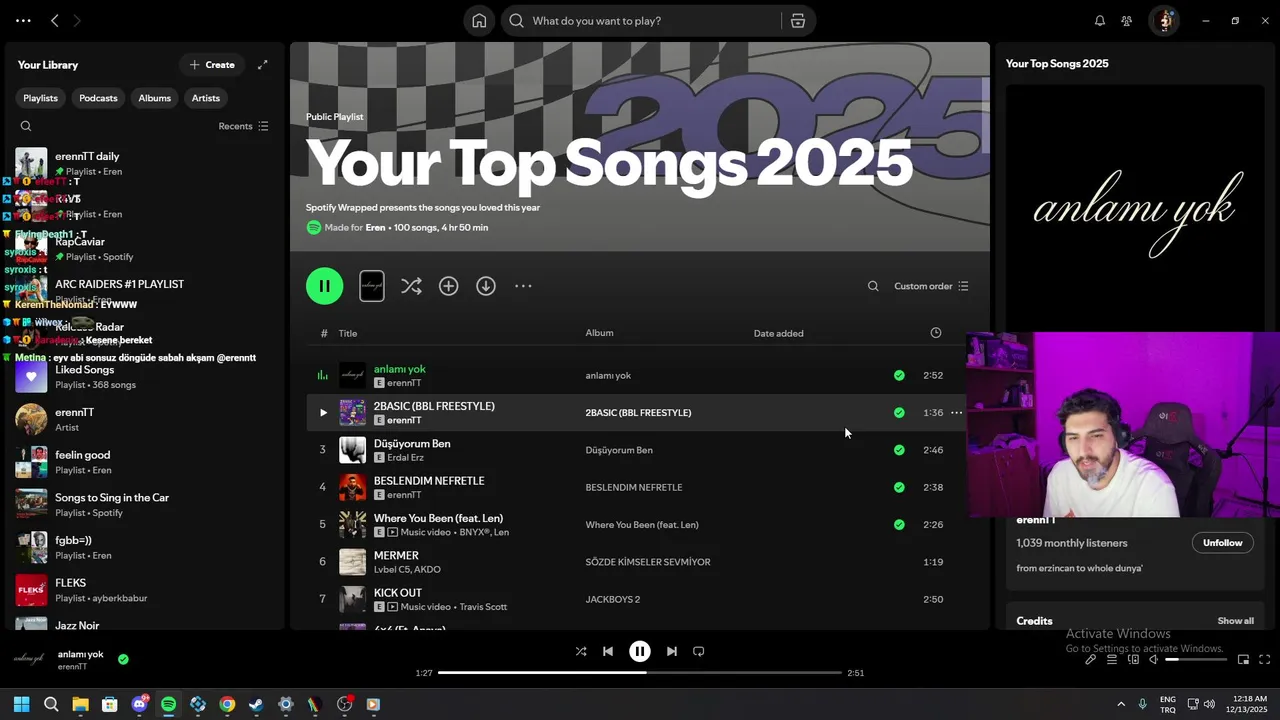Search in Your Library
The width and height of the screenshot is (1280, 720).
click(x=26, y=126)
